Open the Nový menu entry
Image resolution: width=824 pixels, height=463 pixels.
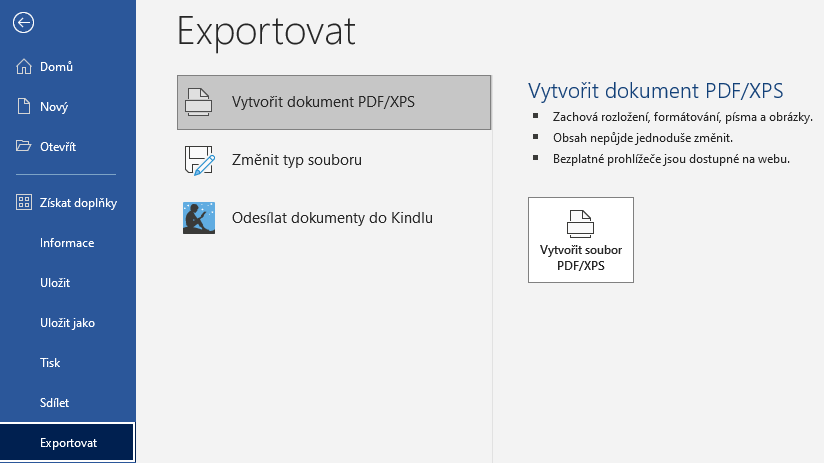[x=68, y=107]
